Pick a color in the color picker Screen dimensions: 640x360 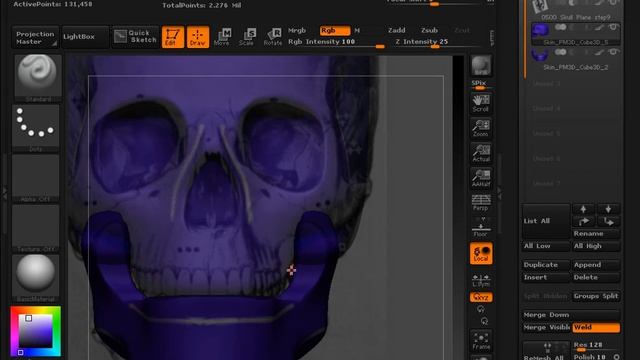pos(36,331)
